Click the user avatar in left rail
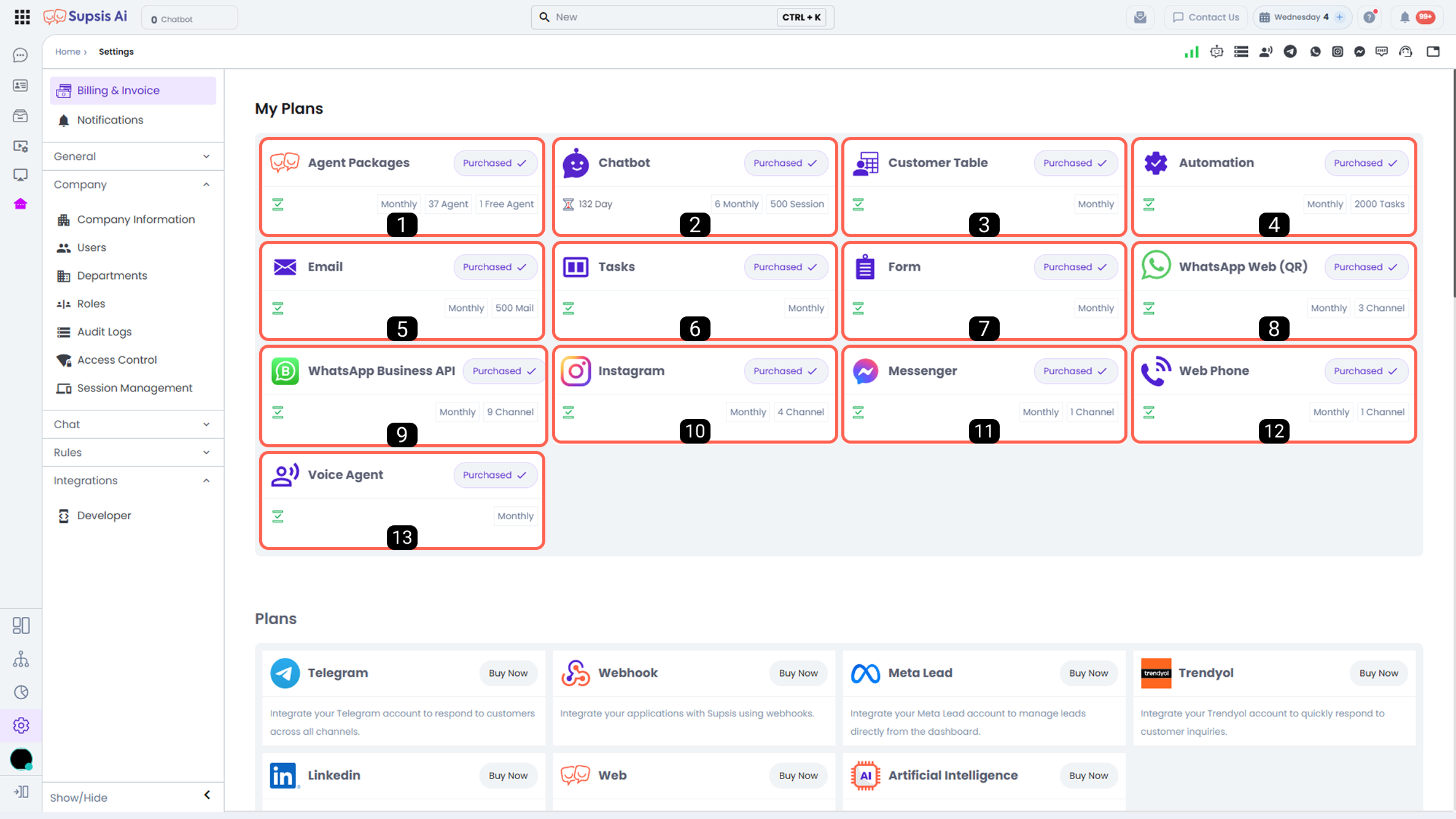This screenshot has height=819, width=1456. tap(21, 759)
